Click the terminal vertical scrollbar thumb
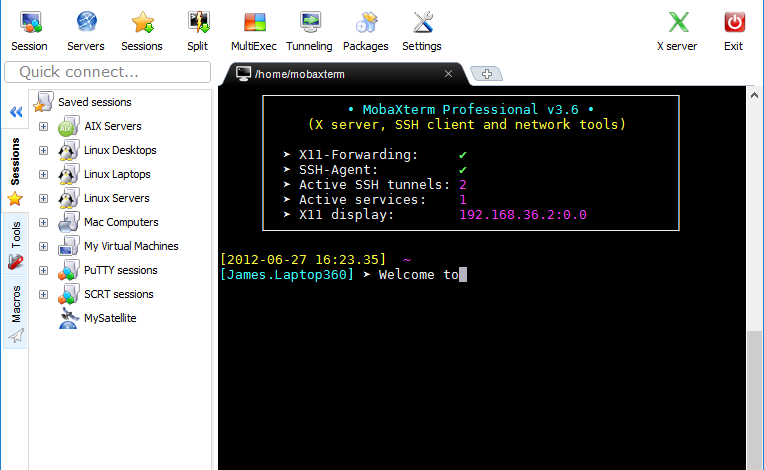Screen dimensions: 764x470 point(754,400)
